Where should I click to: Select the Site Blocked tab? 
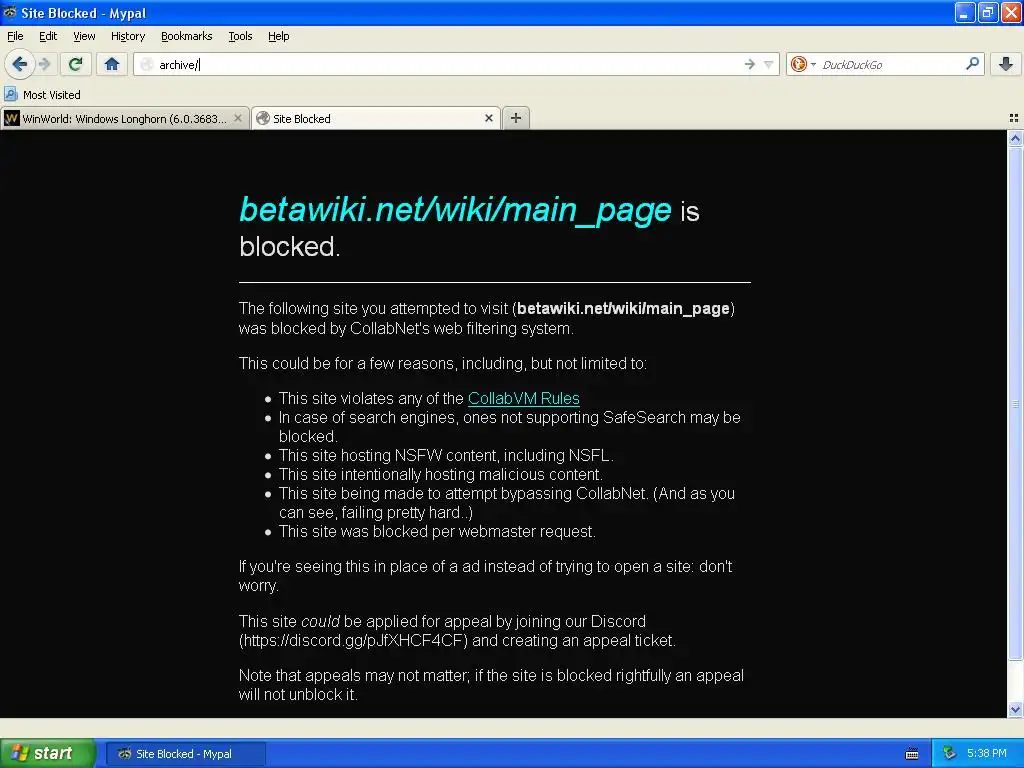(x=376, y=118)
